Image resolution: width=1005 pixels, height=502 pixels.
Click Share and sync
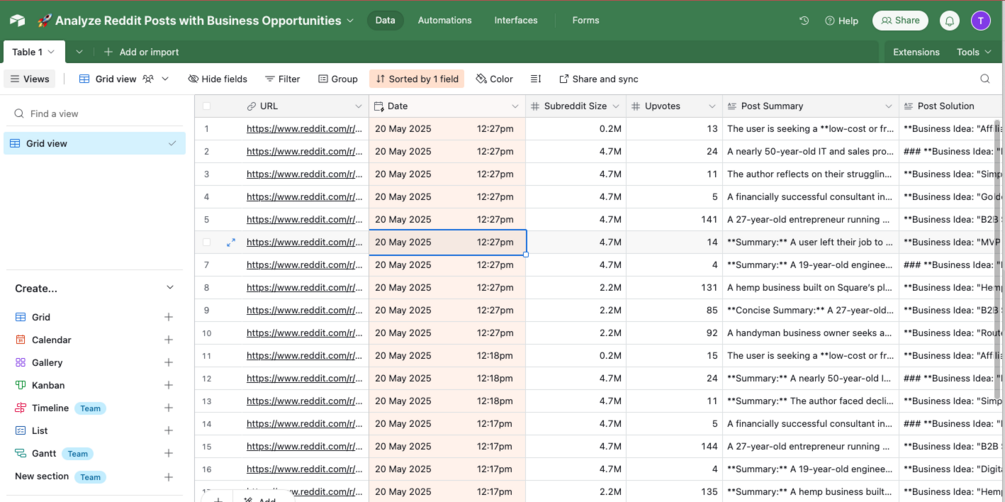coord(599,79)
